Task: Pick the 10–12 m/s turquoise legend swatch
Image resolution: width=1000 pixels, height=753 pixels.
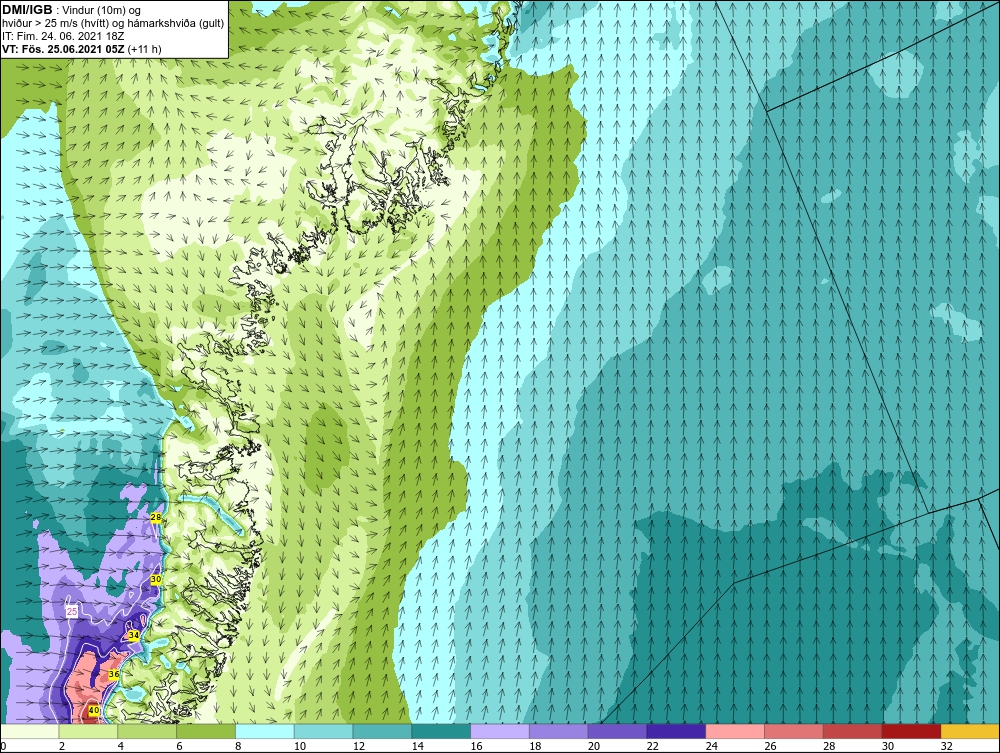Action: click(x=323, y=731)
